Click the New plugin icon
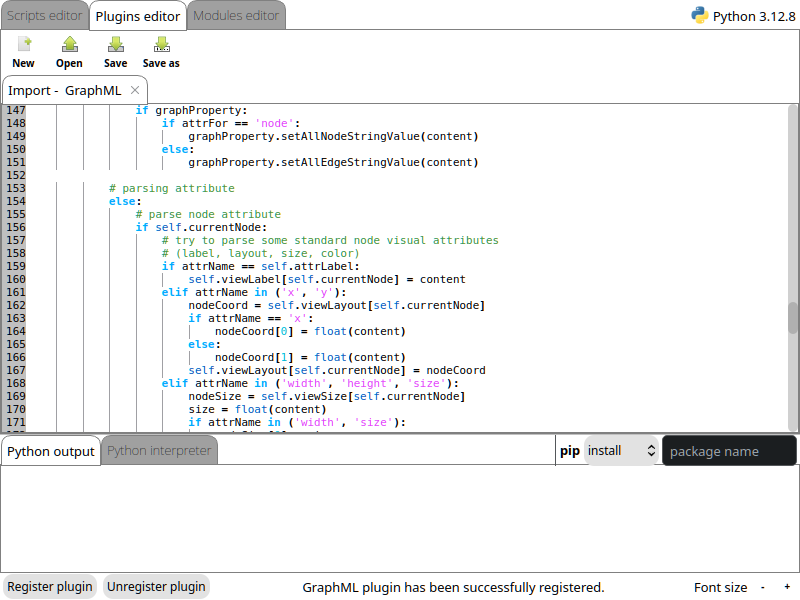 coord(24,45)
